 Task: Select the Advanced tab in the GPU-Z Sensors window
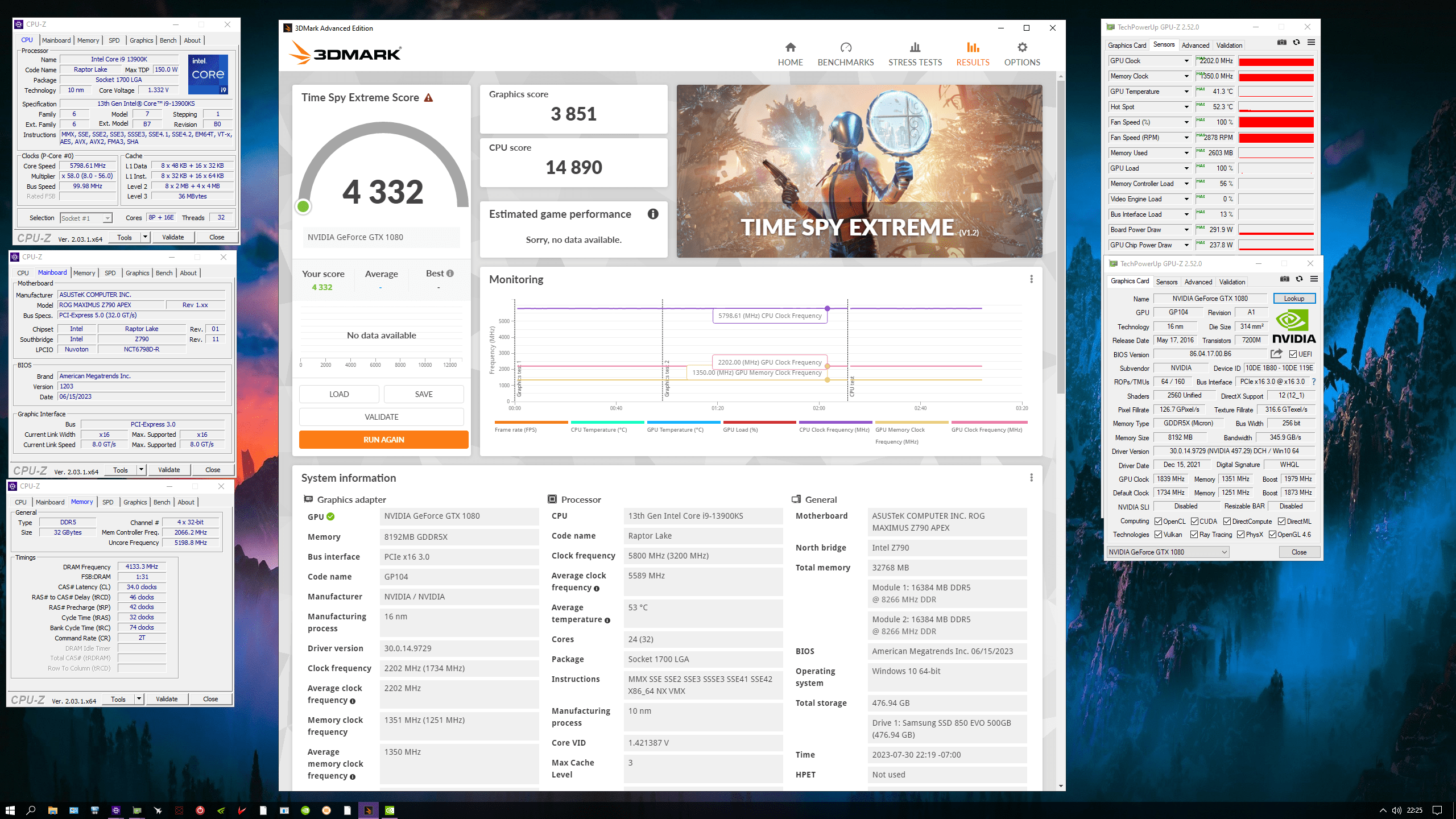pyautogui.click(x=1195, y=45)
